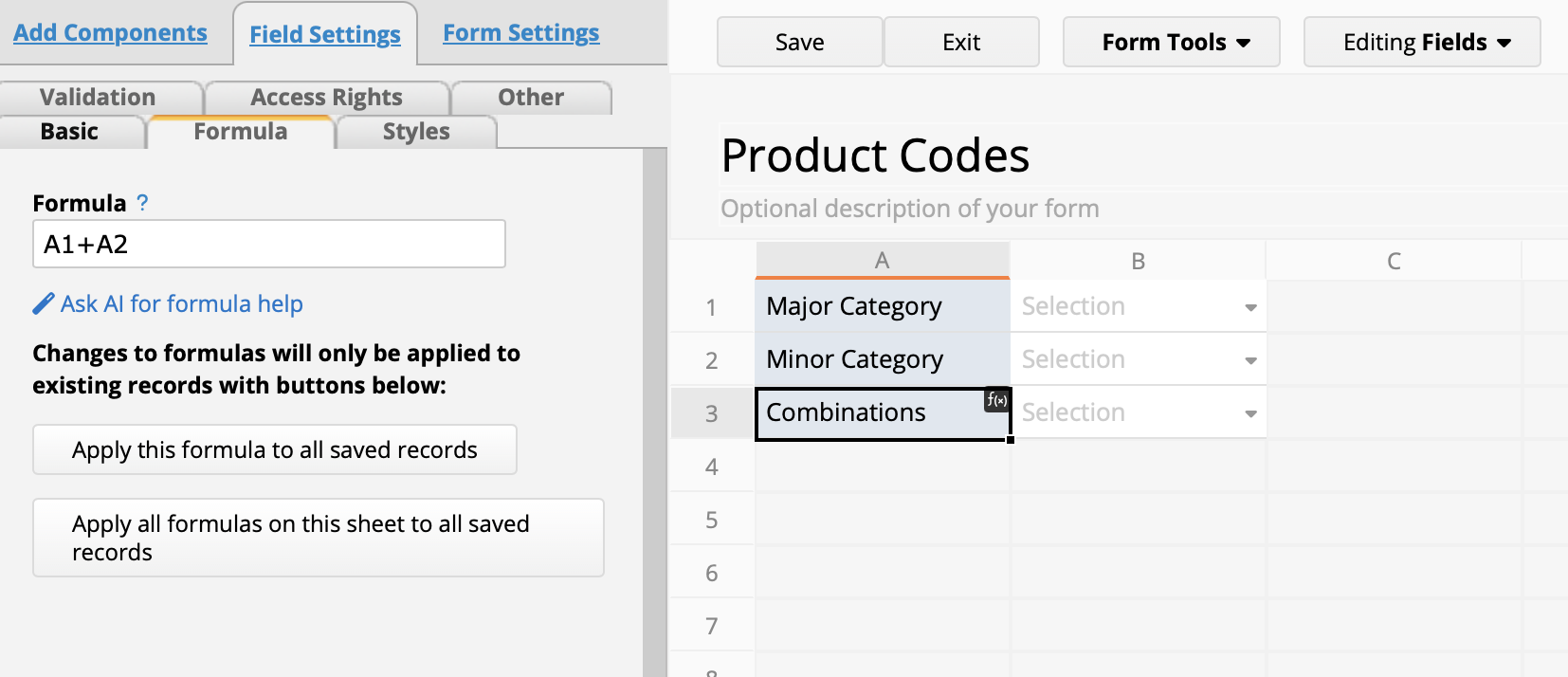Viewport: 1568px width, 677px height.
Task: Click Ask AI for formula help link
Action: [181, 303]
